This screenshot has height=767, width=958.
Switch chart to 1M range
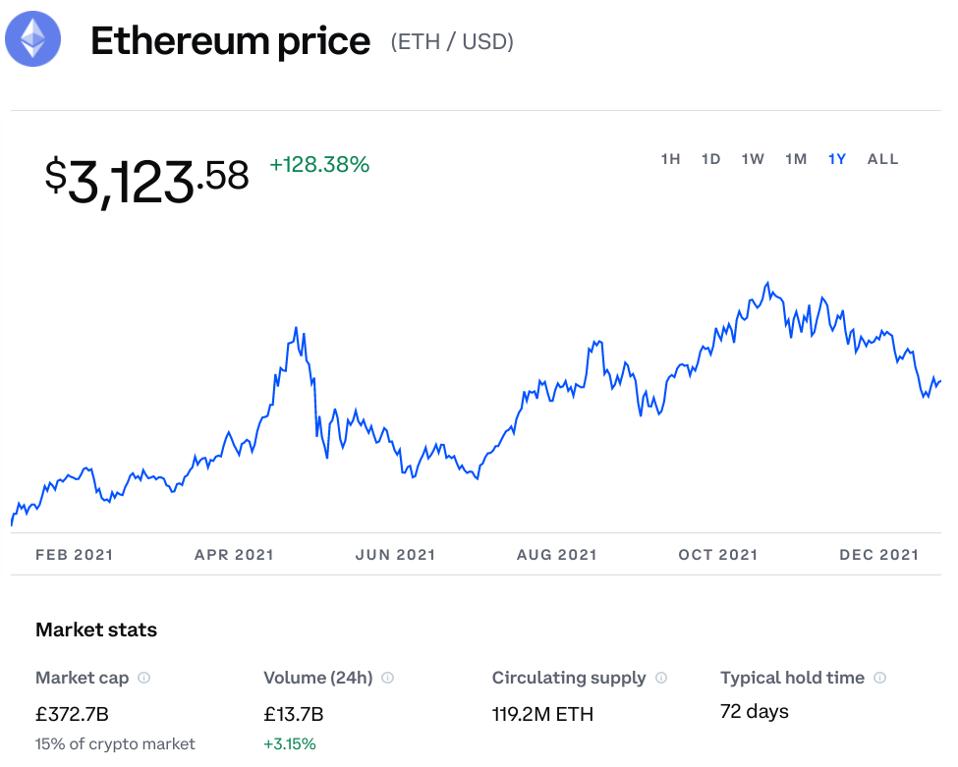click(x=796, y=159)
